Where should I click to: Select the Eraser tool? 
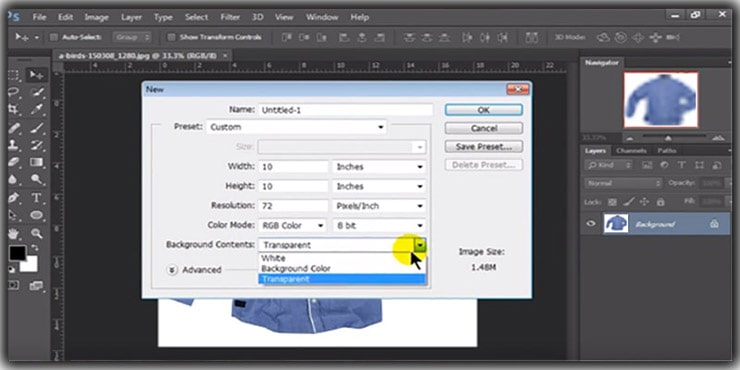pos(13,162)
